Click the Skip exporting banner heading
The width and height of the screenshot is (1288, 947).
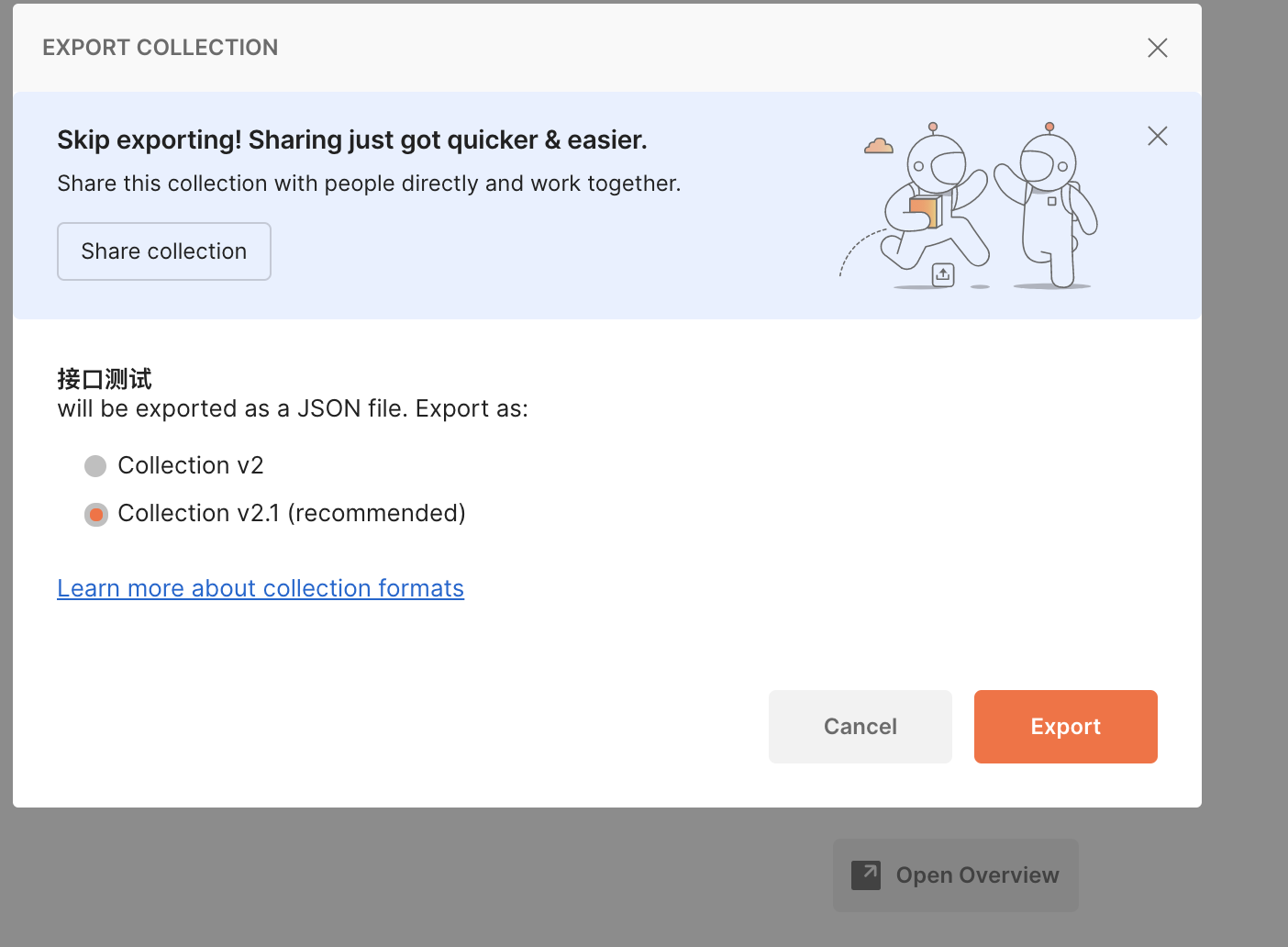(352, 140)
